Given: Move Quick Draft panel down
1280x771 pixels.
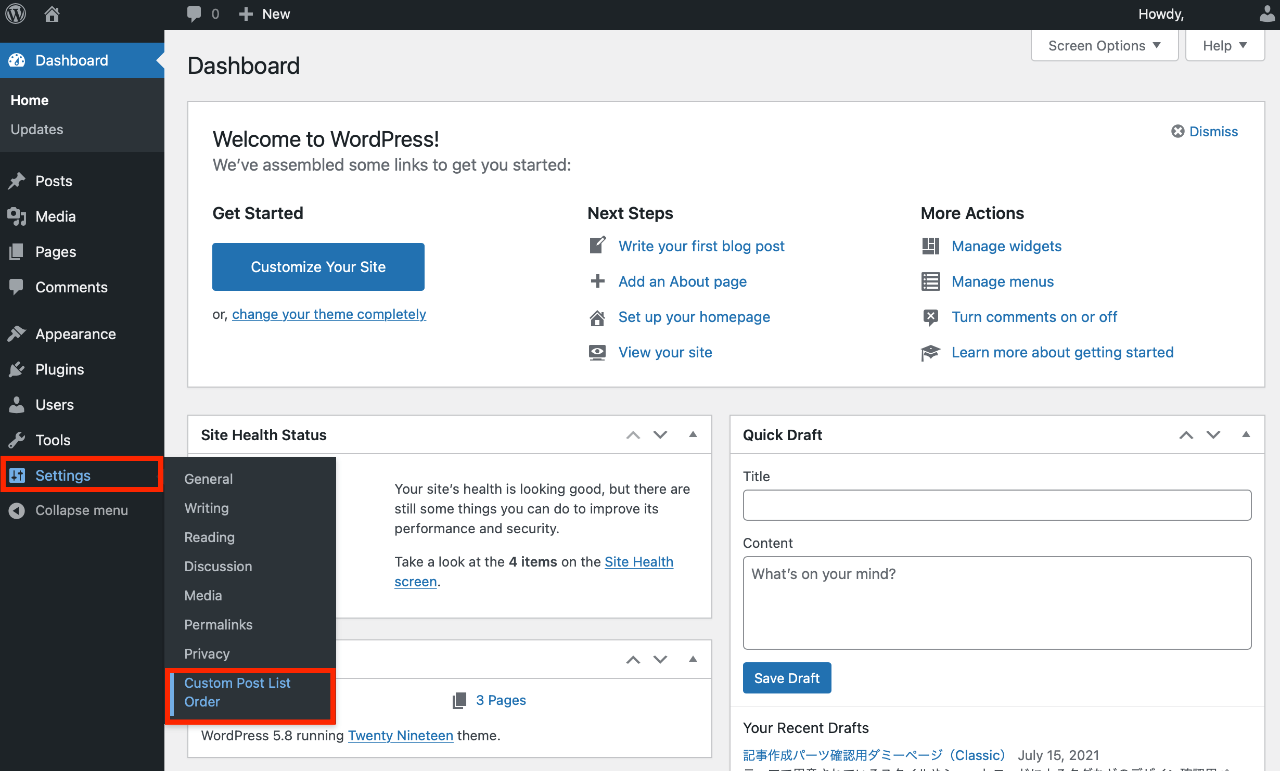Looking at the screenshot, I should click(1213, 435).
